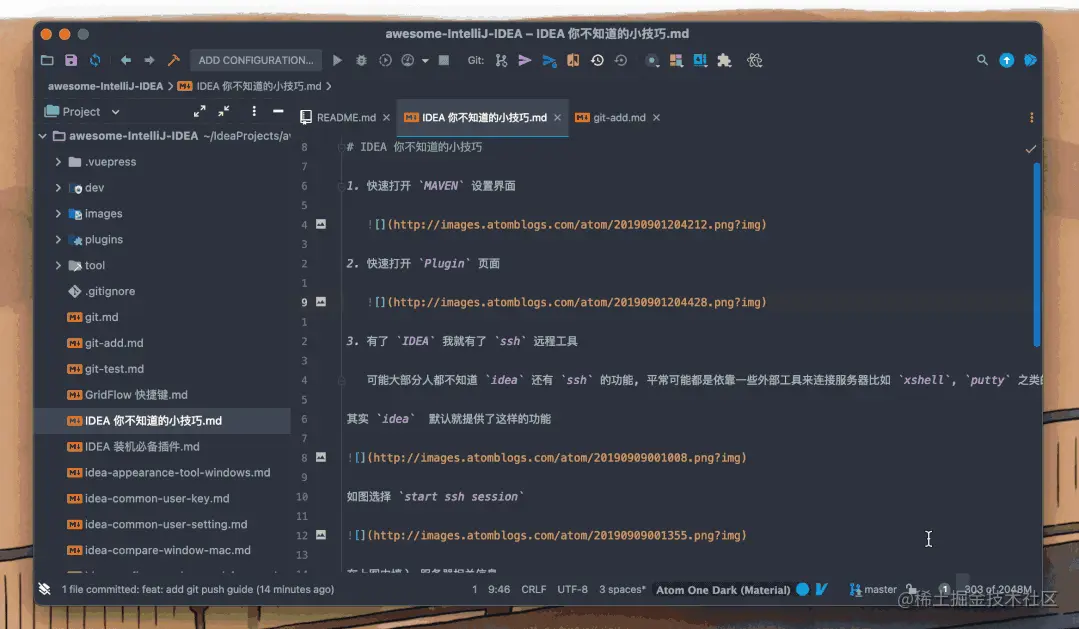
Task: Open Project panel options kebab menu
Action: click(254, 111)
